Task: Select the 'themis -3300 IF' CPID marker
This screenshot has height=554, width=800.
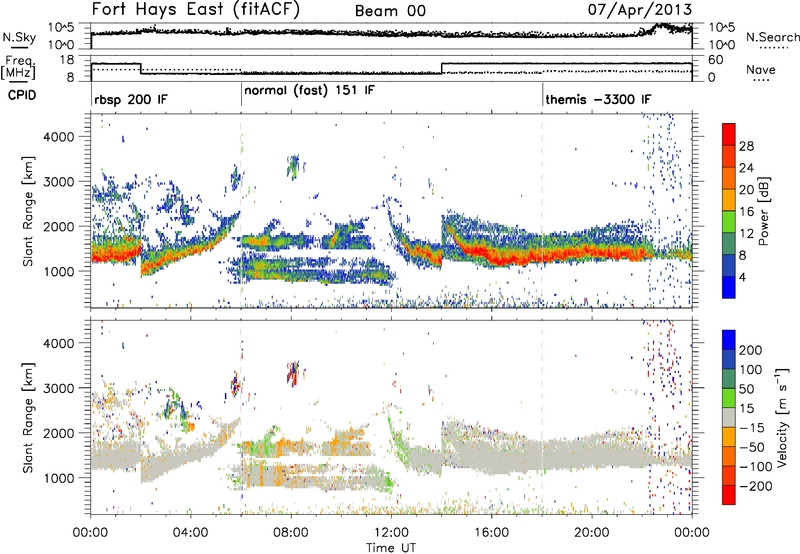Action: coord(598,99)
